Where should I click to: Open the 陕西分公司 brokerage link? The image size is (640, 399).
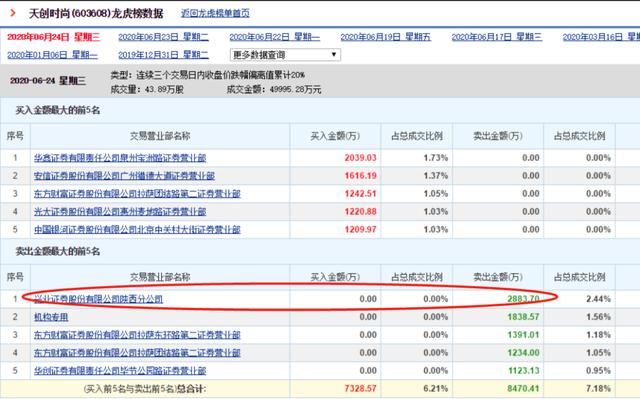[x=98, y=299]
